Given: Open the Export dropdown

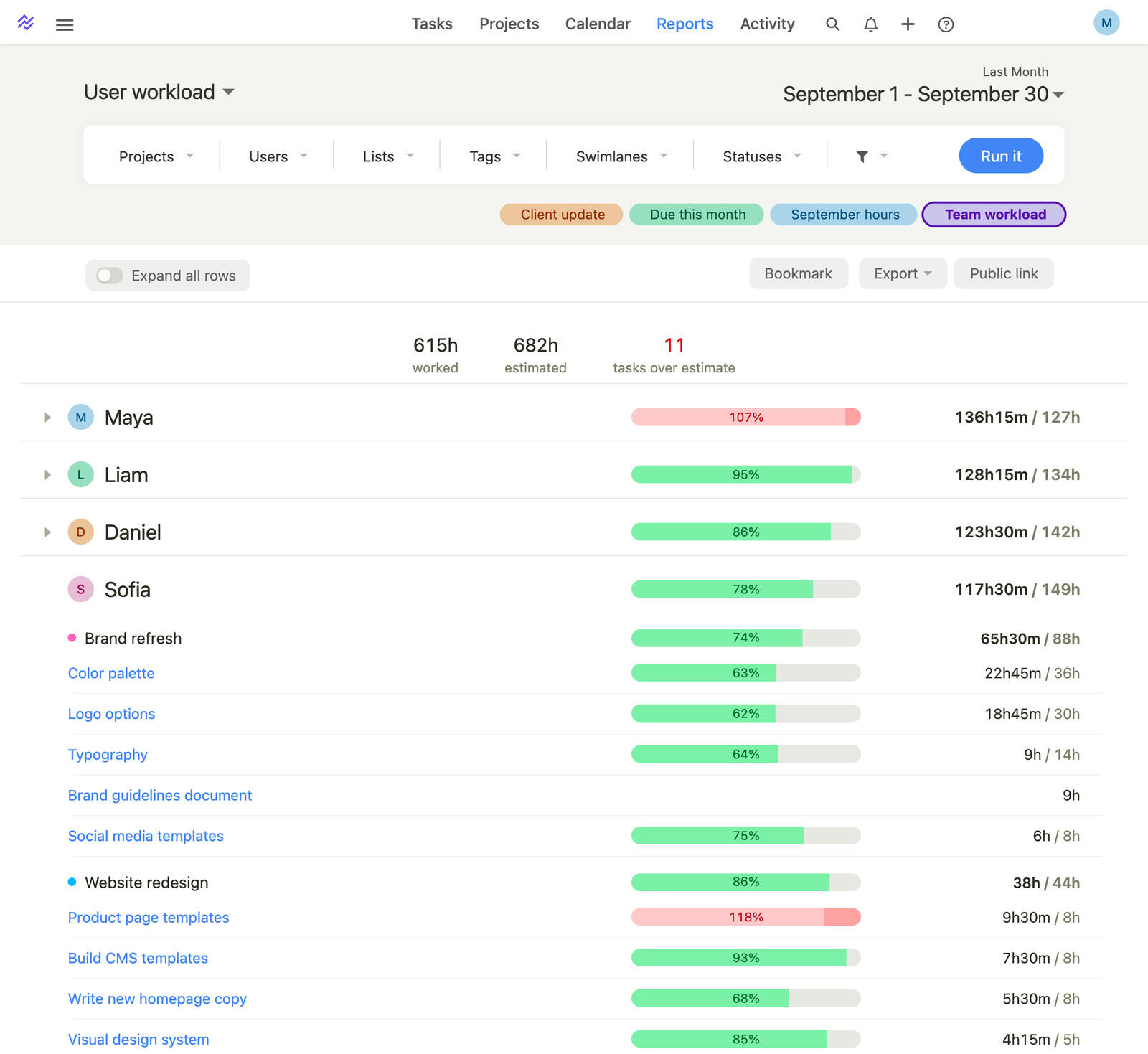Looking at the screenshot, I should pos(903,273).
